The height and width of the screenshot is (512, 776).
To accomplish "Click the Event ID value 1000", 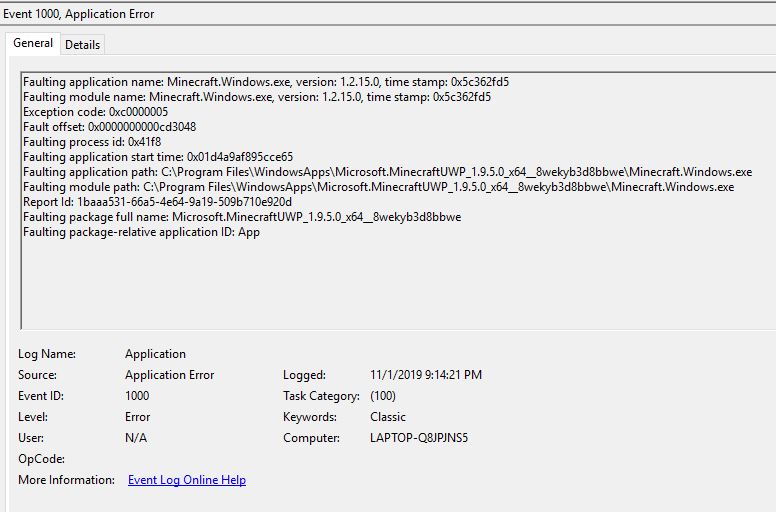I will click(x=137, y=396).
